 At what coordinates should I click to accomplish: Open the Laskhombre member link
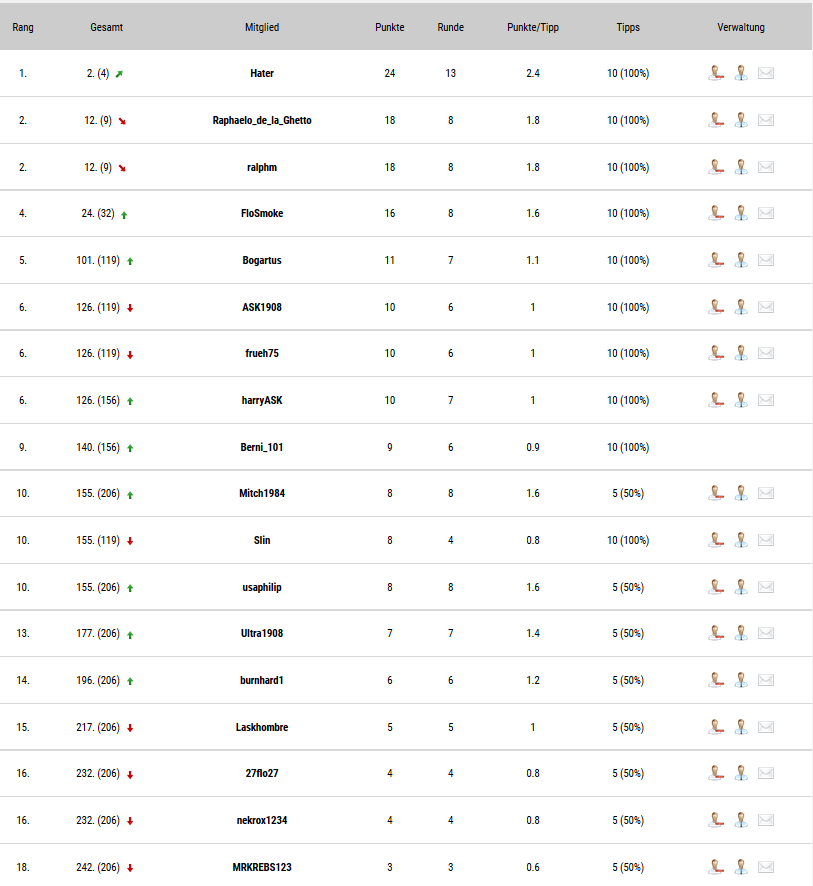point(262,727)
